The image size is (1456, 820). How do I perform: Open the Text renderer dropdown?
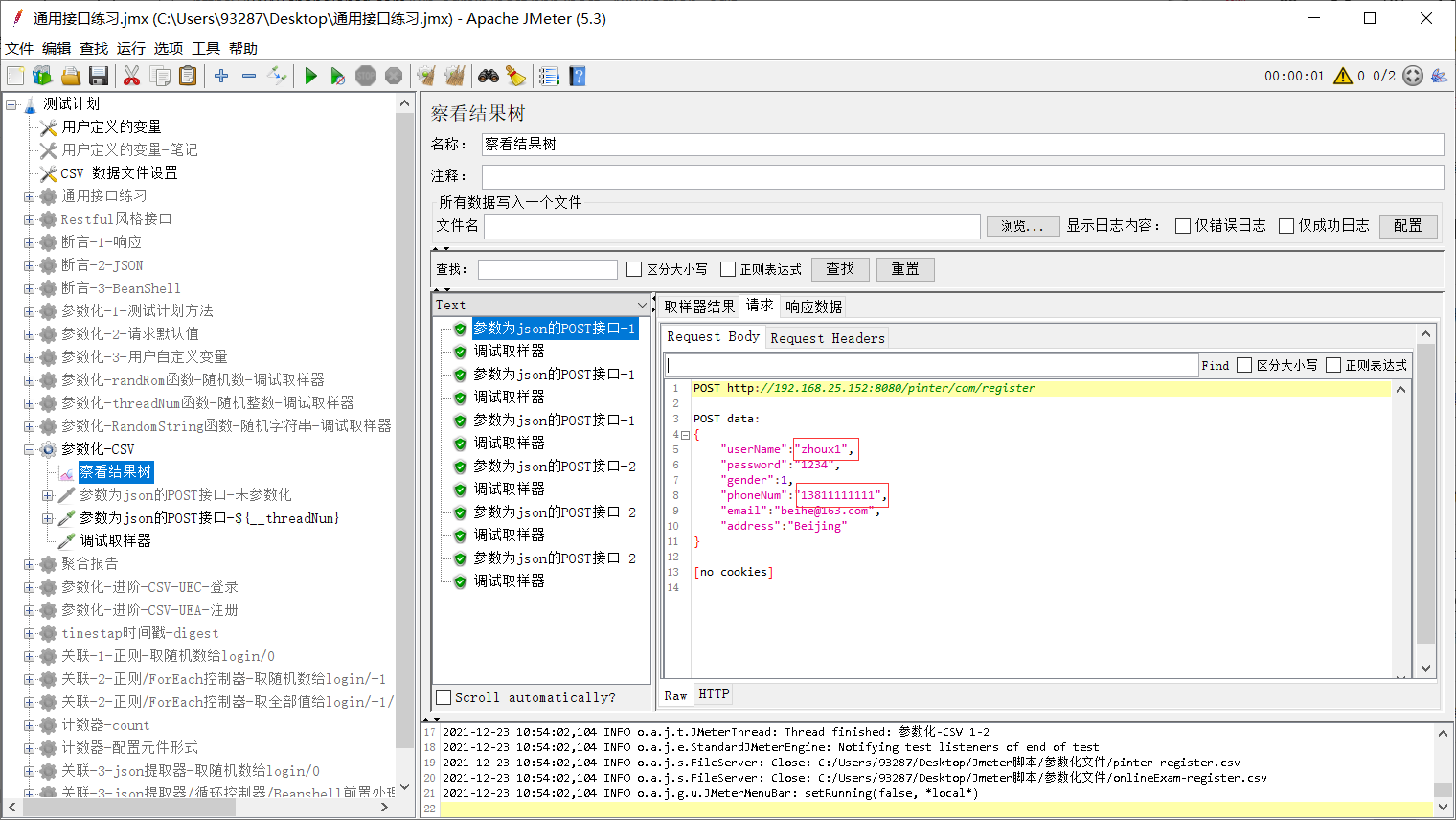pyautogui.click(x=541, y=305)
